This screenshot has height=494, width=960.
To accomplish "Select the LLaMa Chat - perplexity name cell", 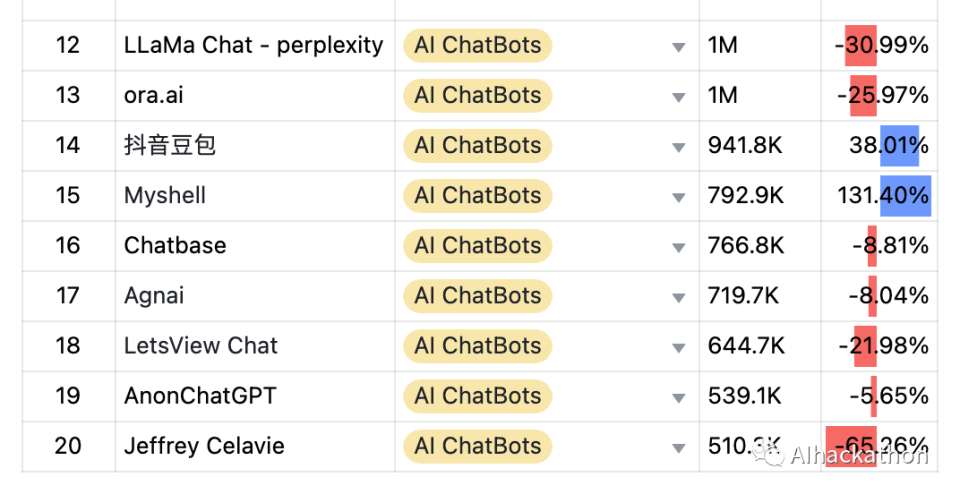I will click(254, 46).
